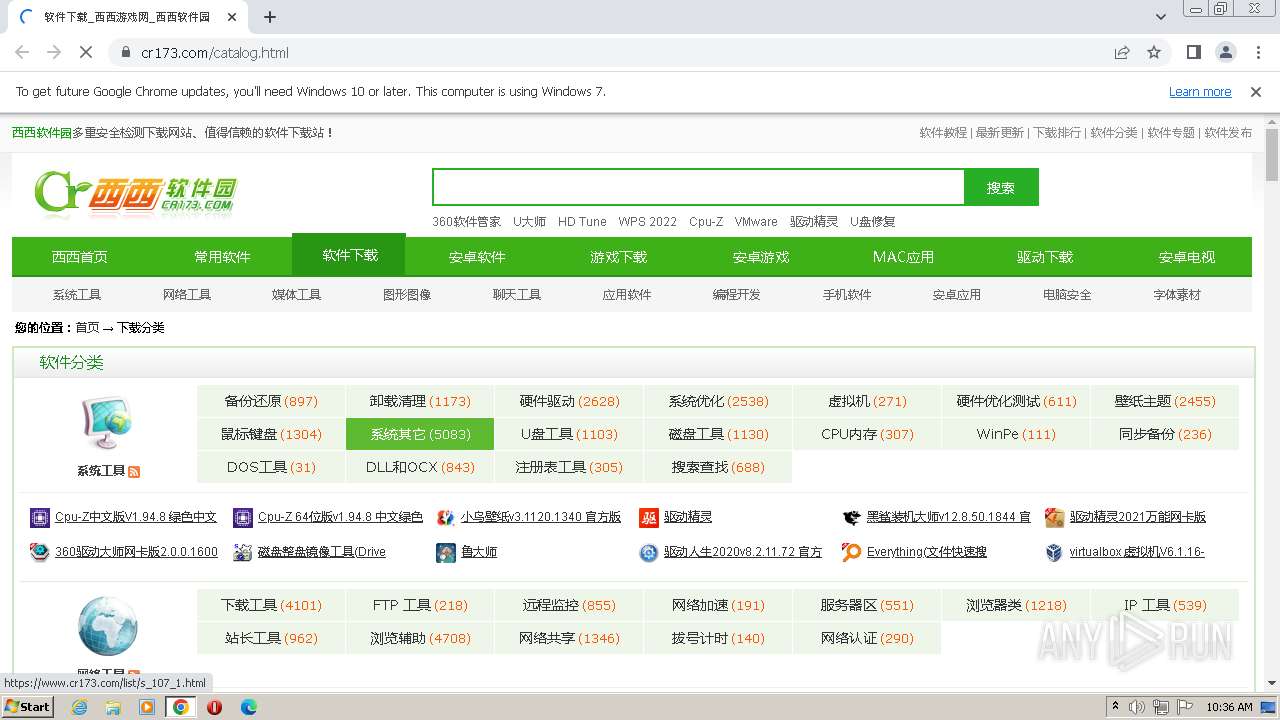The width and height of the screenshot is (1280, 720).
Task: Open the 壁纸主题 (2455) category
Action: [1165, 401]
